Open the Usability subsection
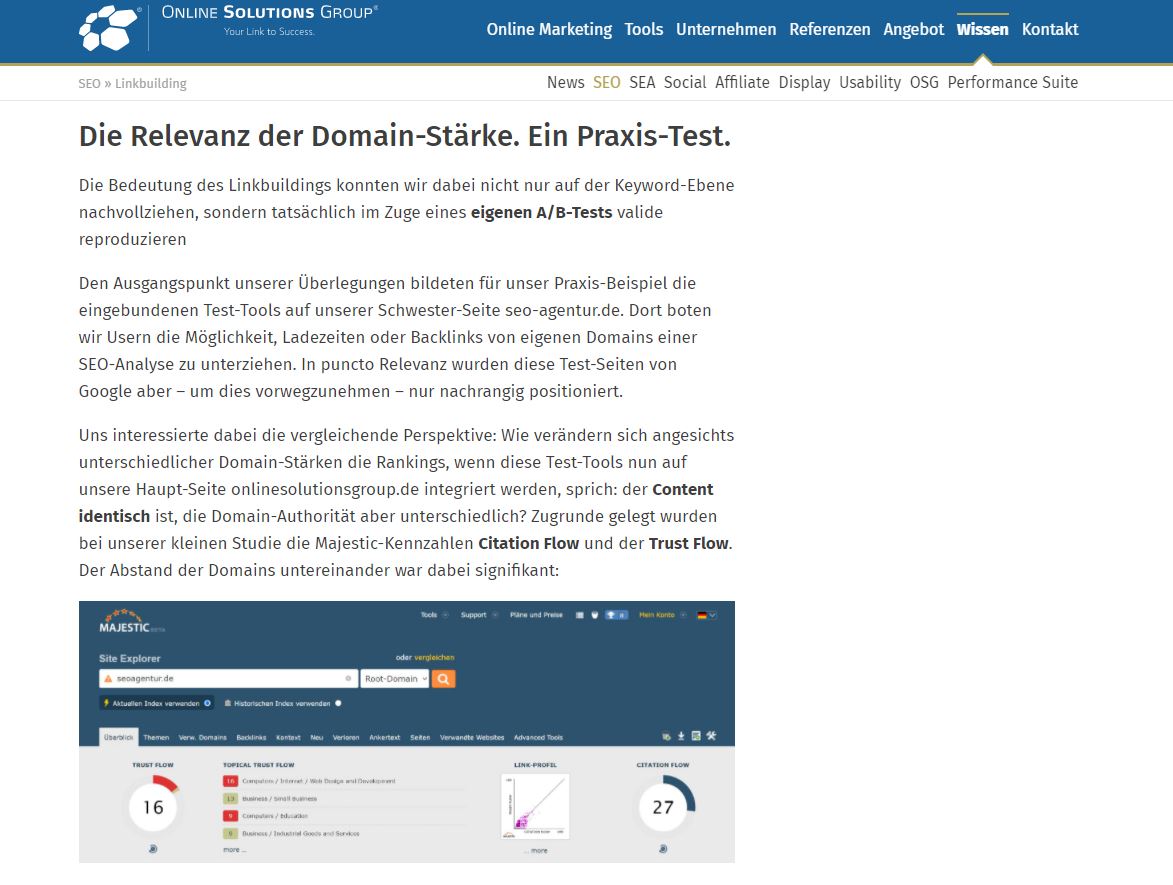Screen dimensions: 1173x885 870,82
